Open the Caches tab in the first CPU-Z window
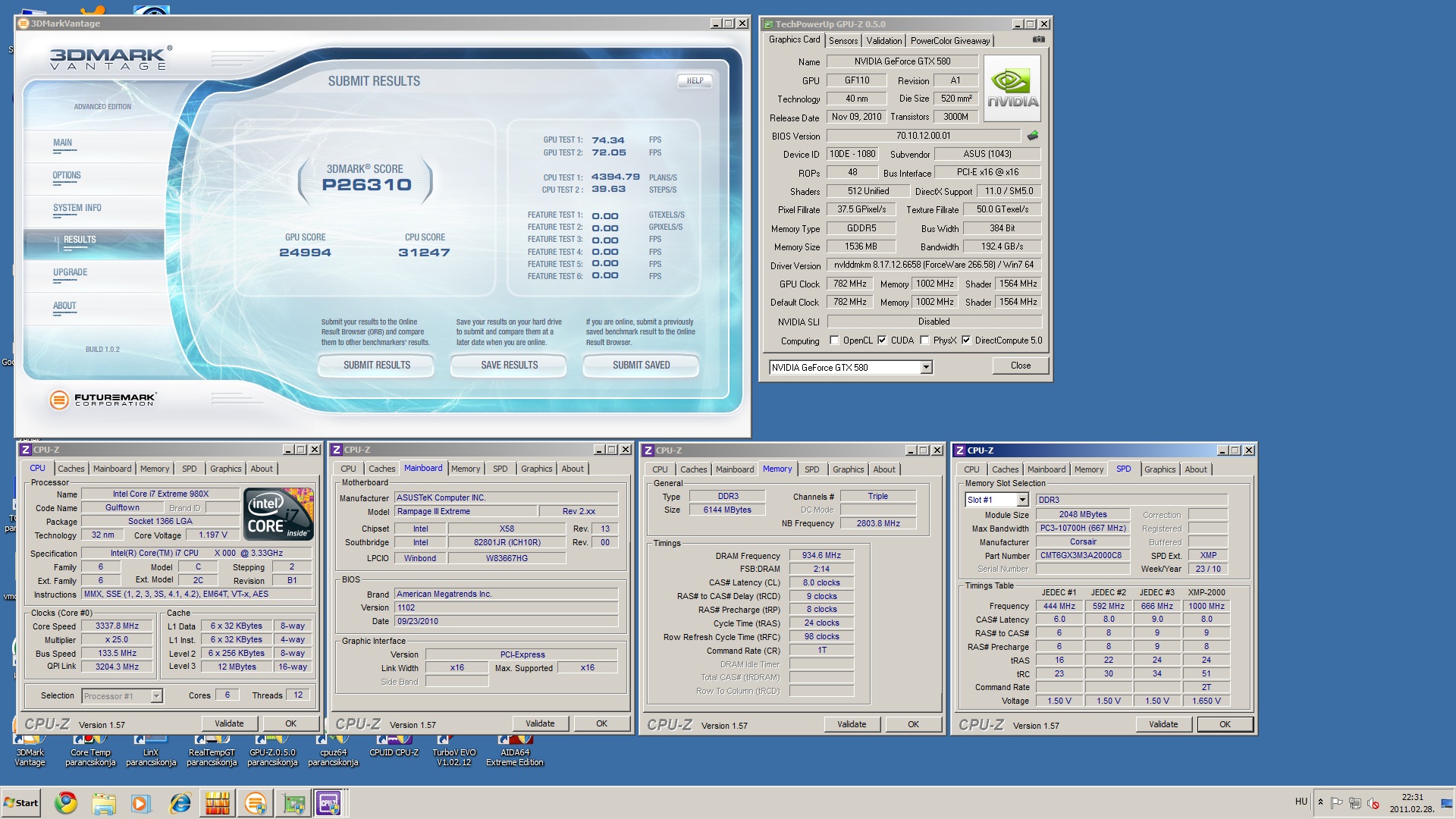 click(x=71, y=469)
